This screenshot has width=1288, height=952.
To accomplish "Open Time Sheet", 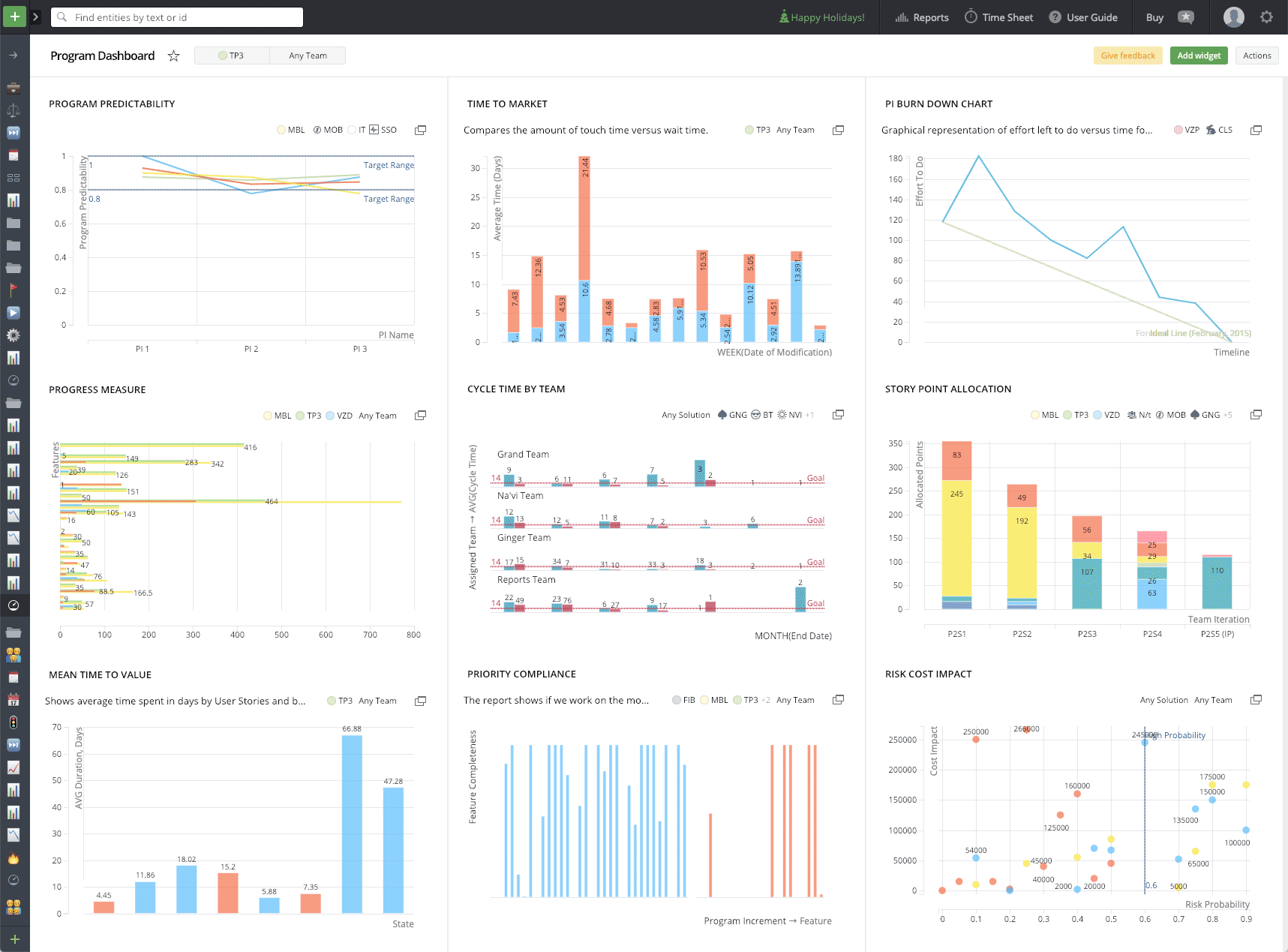I will pyautogui.click(x=998, y=17).
